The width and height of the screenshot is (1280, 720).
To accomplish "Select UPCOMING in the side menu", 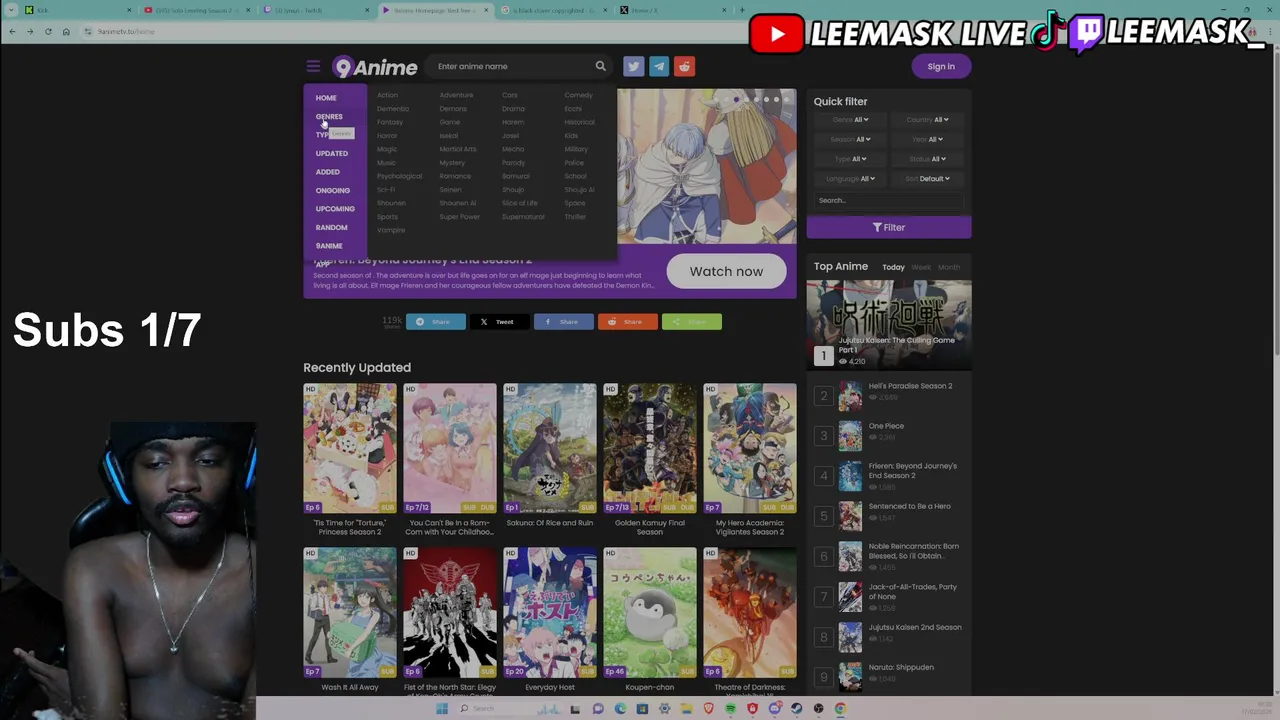I will 335,209.
